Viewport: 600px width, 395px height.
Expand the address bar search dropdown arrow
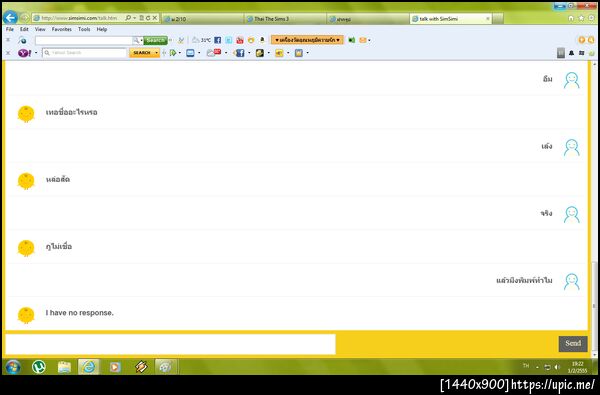pyautogui.click(x=135, y=18)
